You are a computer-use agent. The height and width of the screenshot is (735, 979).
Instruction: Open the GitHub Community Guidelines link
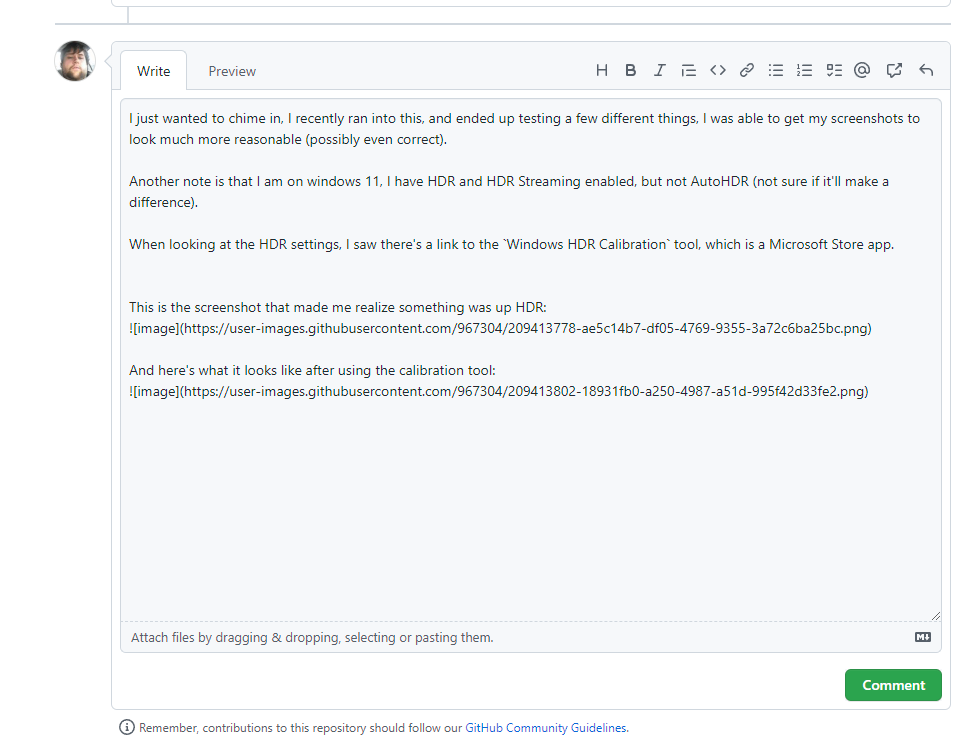[546, 727]
